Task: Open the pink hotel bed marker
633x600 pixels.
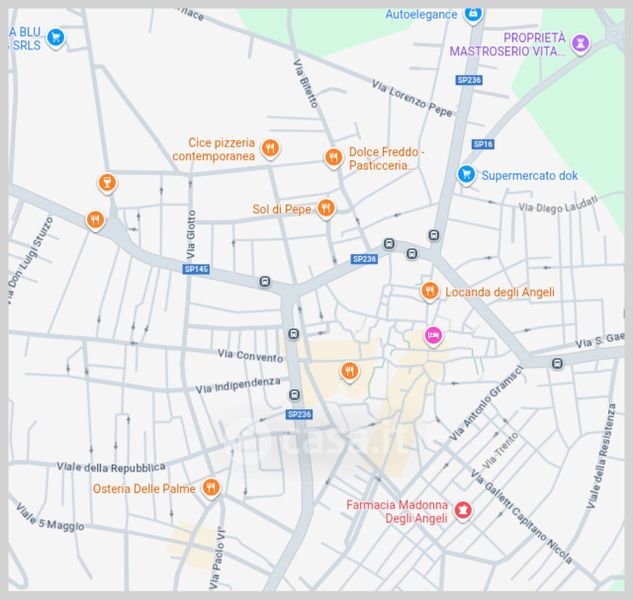Action: pyautogui.click(x=433, y=335)
